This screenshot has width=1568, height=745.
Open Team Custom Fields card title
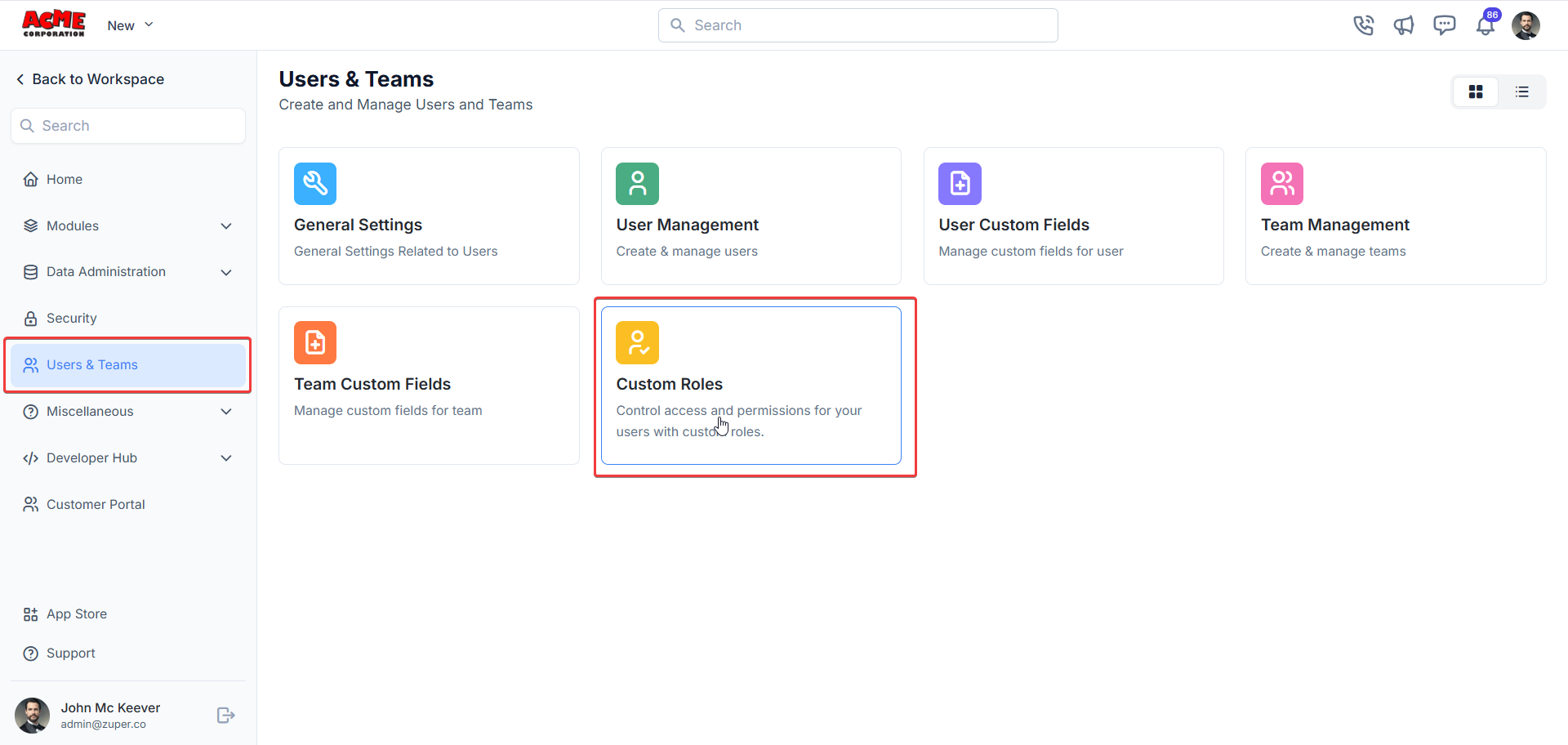(372, 384)
